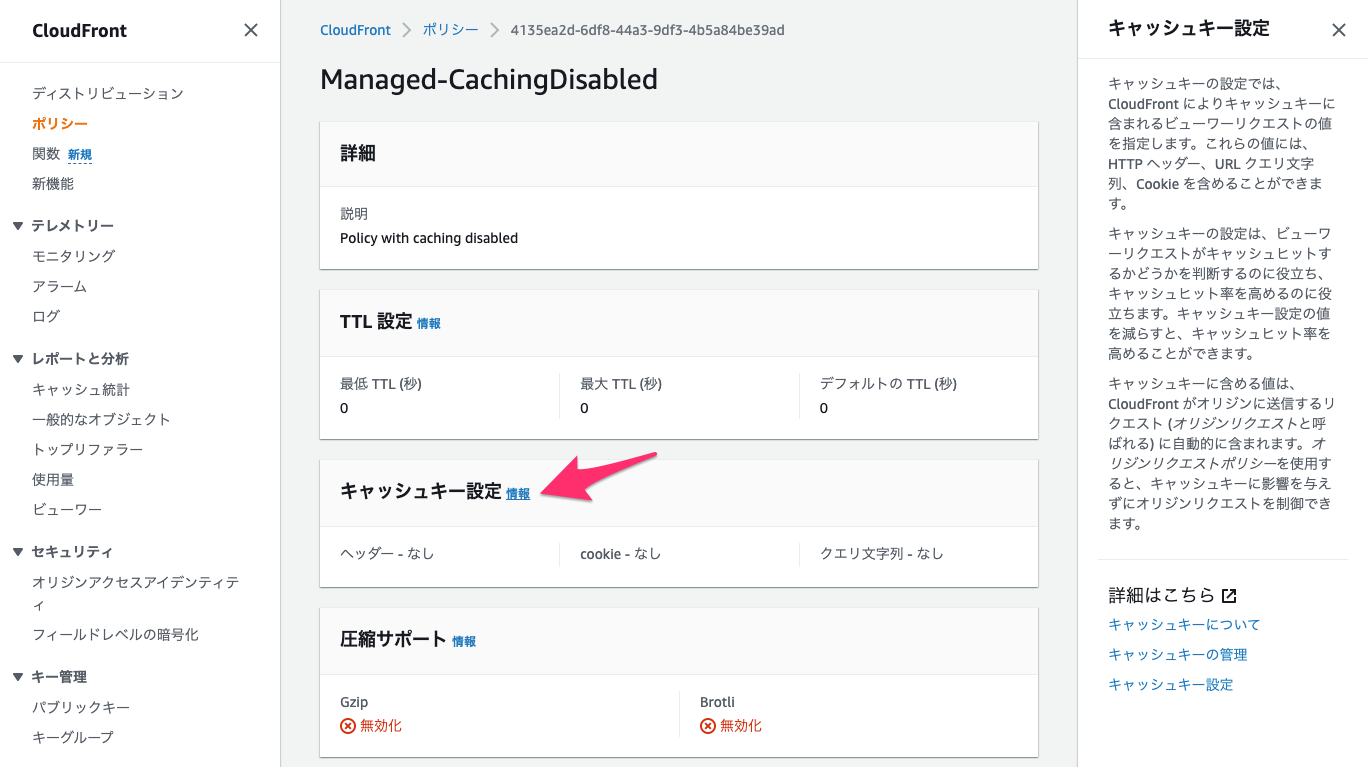
Task: Collapse the レポートと分析 section
Action: 18,358
